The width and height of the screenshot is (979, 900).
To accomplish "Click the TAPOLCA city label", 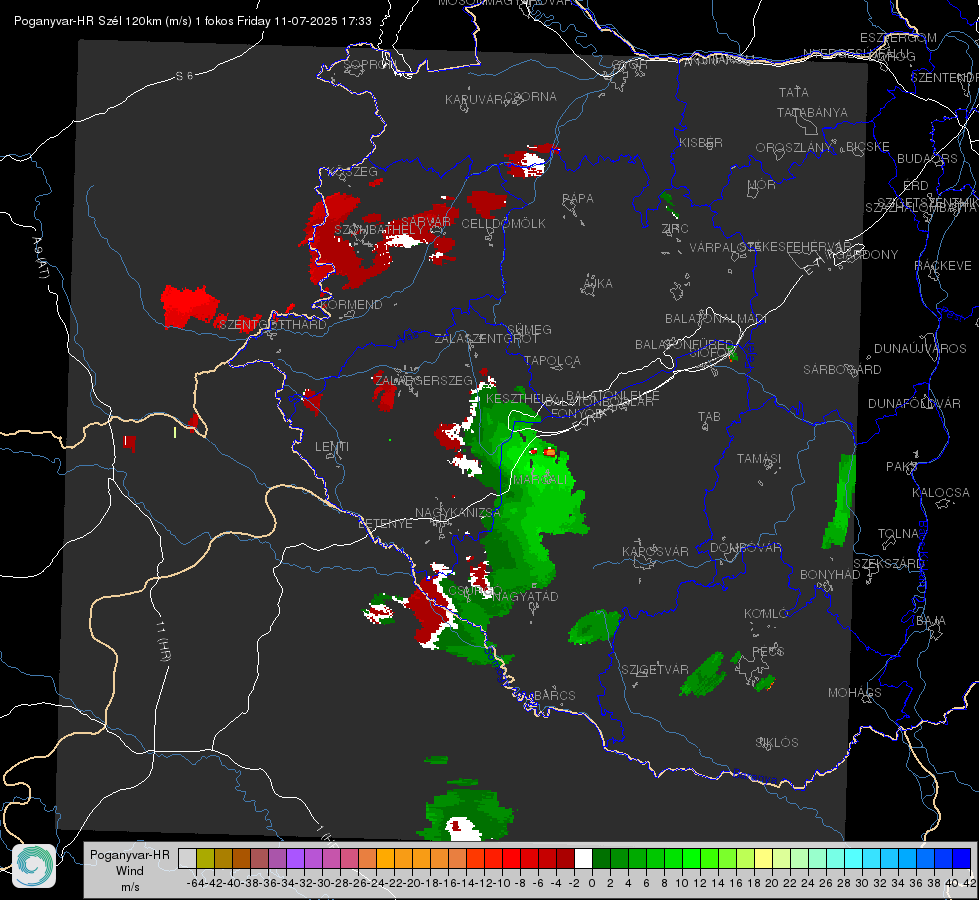I will [552, 360].
